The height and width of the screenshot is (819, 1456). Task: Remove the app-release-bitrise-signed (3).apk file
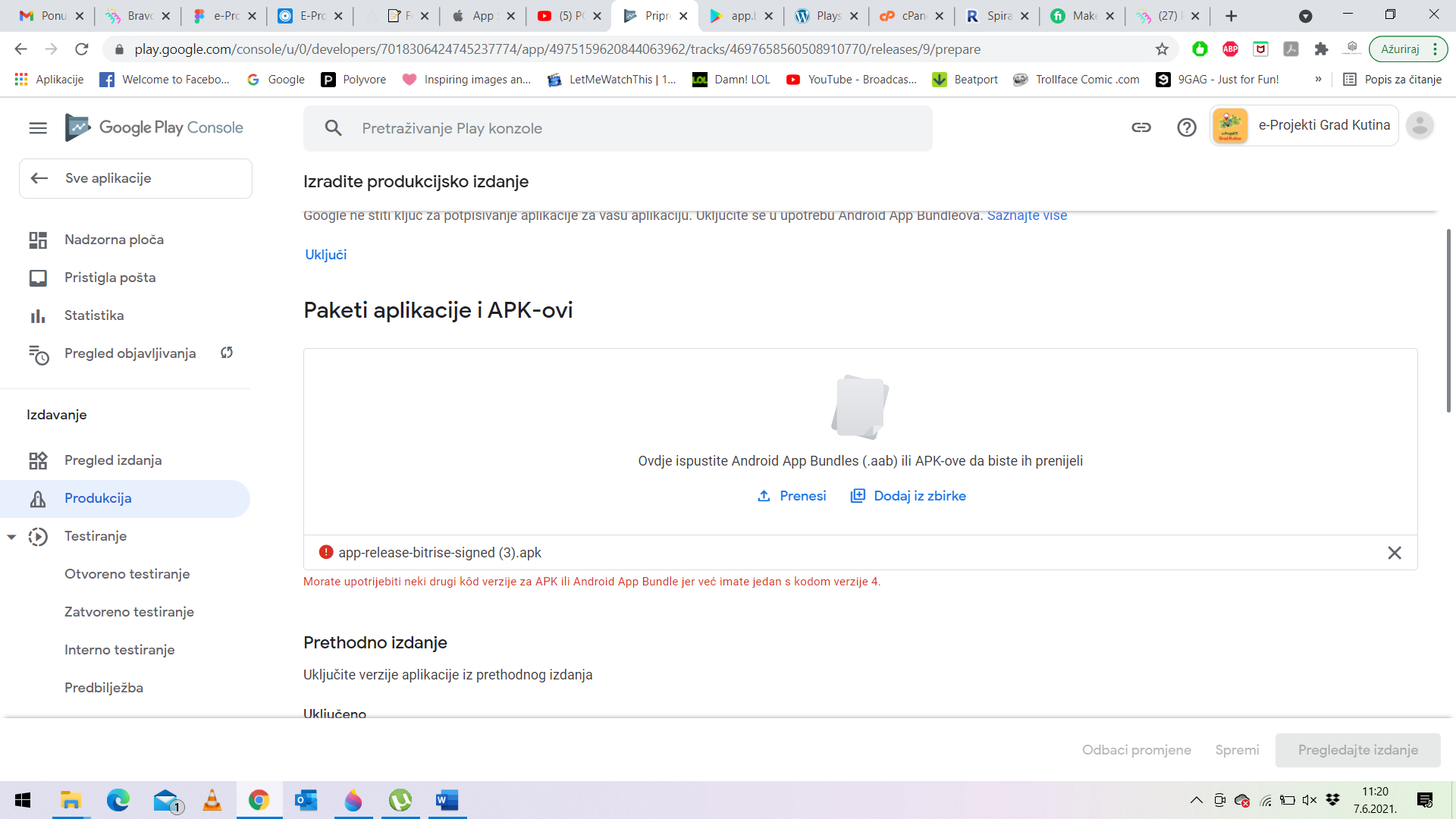(1395, 553)
